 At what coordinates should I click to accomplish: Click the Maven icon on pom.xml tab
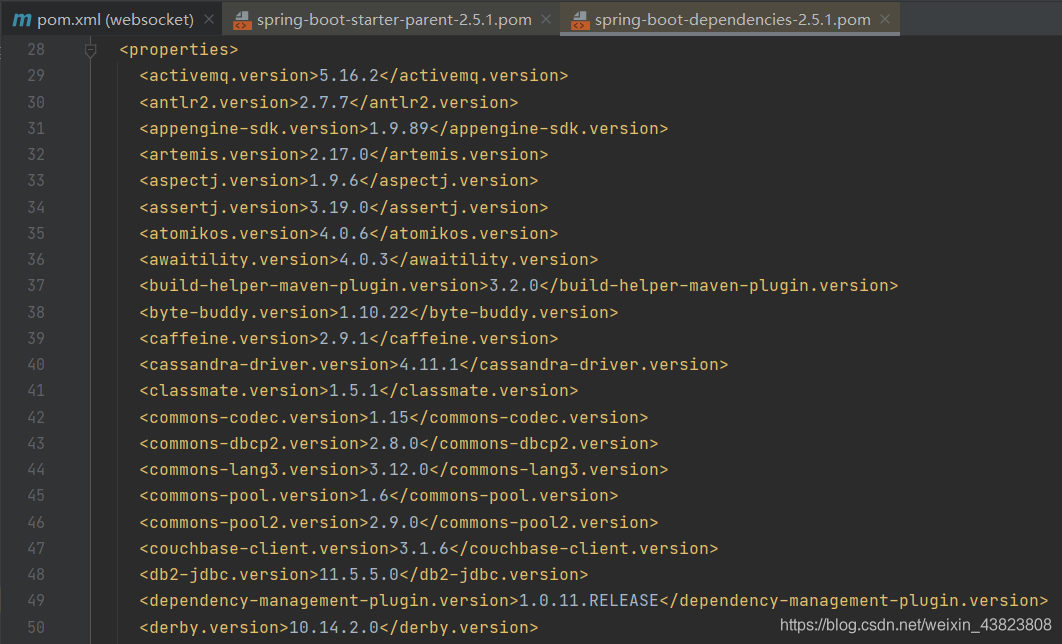click(x=21, y=20)
